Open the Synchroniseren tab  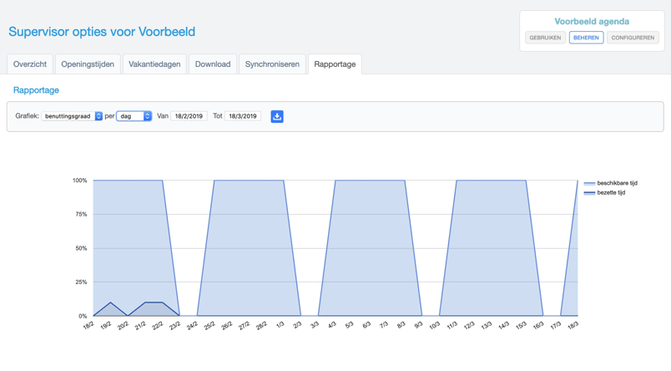(x=272, y=64)
